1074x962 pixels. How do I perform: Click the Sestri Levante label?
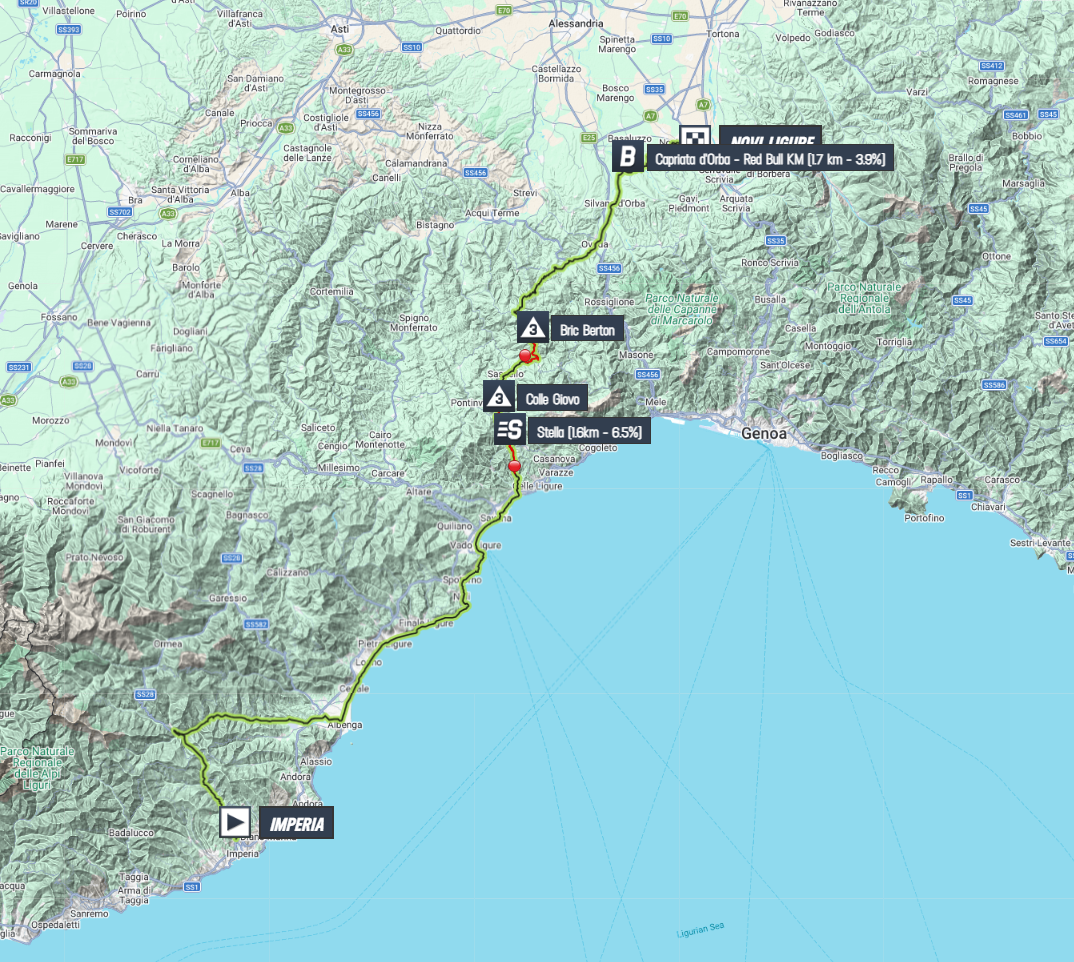coord(1040,543)
